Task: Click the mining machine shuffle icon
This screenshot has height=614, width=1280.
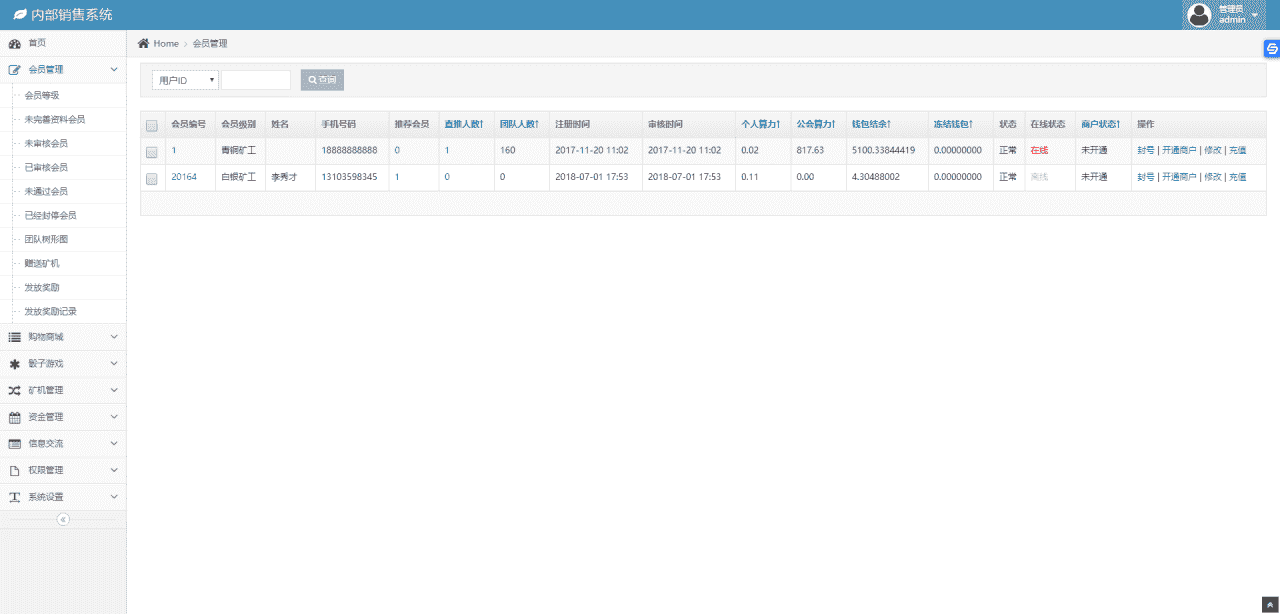Action: (x=15, y=391)
